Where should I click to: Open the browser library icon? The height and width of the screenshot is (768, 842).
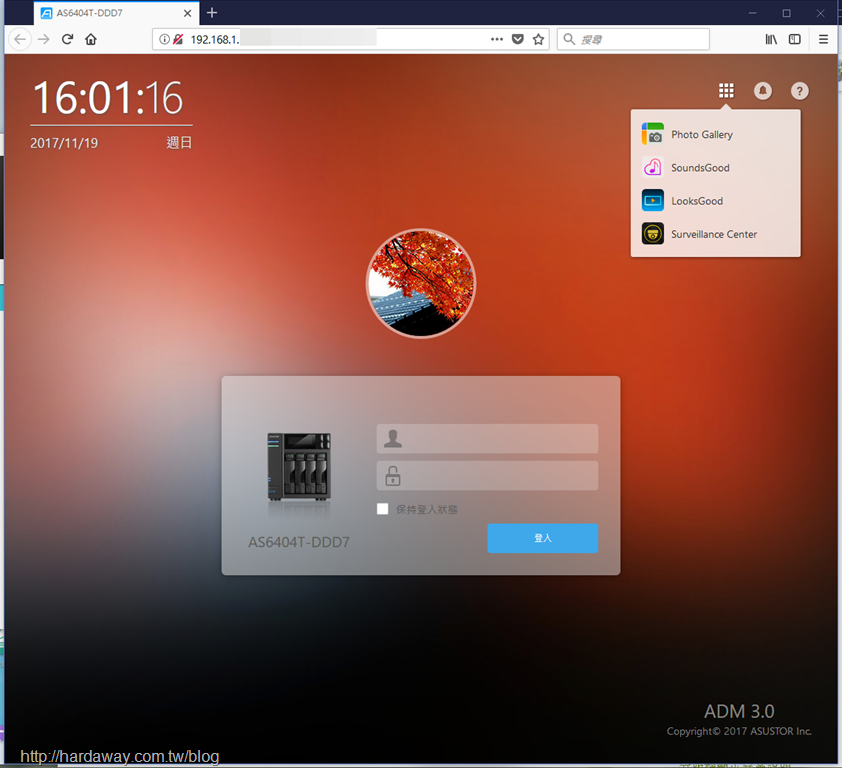(x=771, y=39)
